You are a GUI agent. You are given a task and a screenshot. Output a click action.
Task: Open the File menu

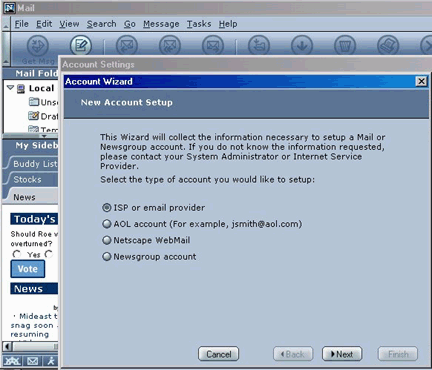tap(22, 24)
